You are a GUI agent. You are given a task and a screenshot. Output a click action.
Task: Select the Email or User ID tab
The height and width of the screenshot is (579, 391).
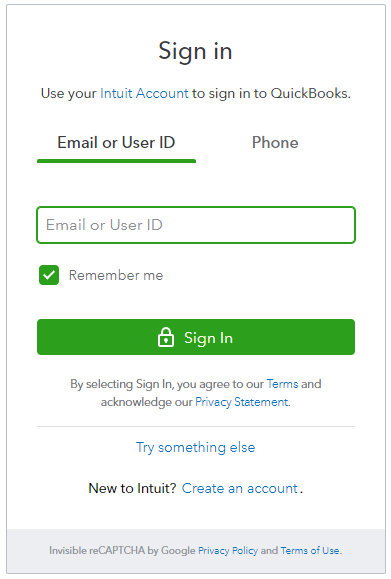tap(116, 143)
